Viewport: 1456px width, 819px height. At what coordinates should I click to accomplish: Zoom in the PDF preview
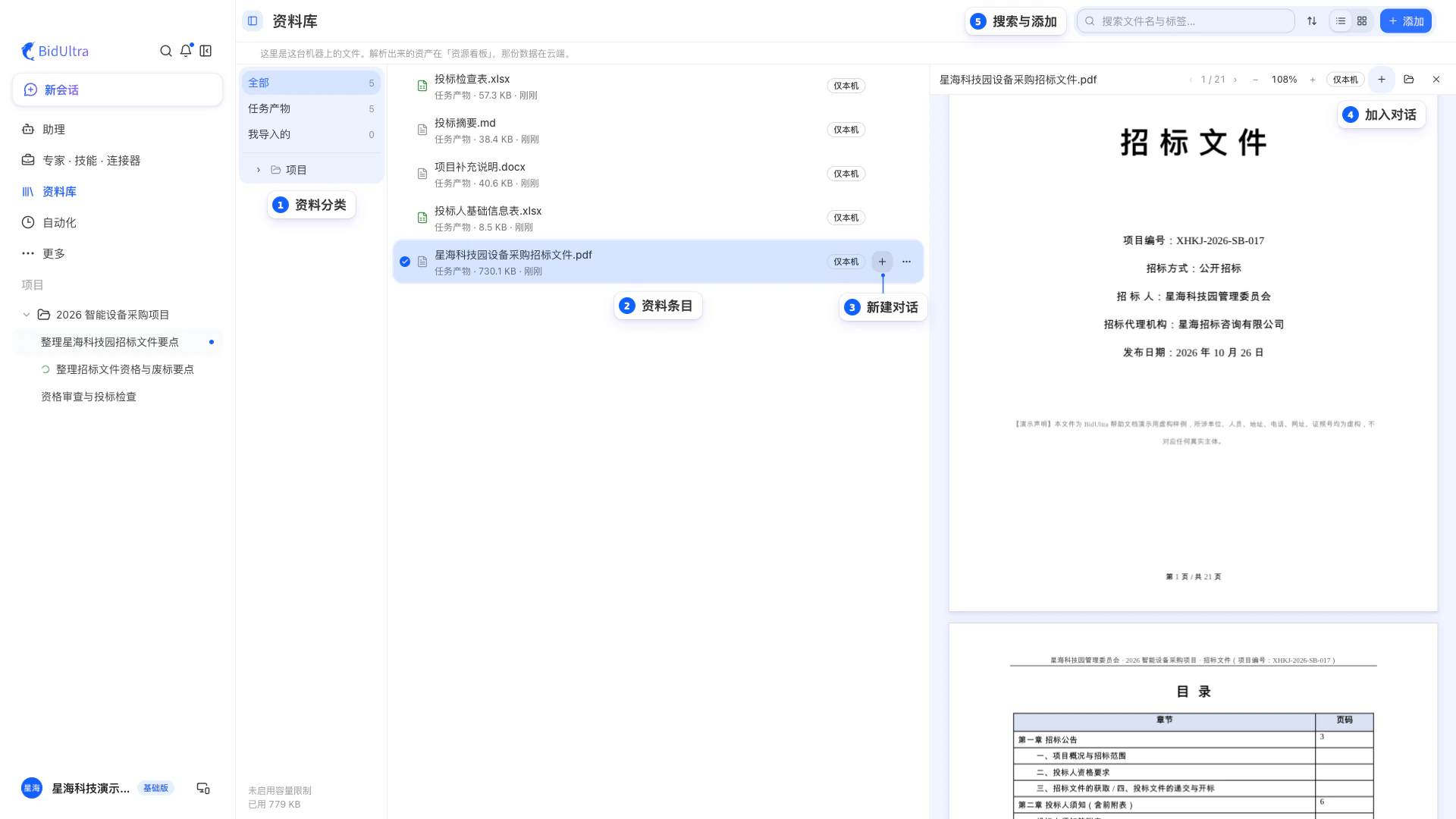[1313, 80]
